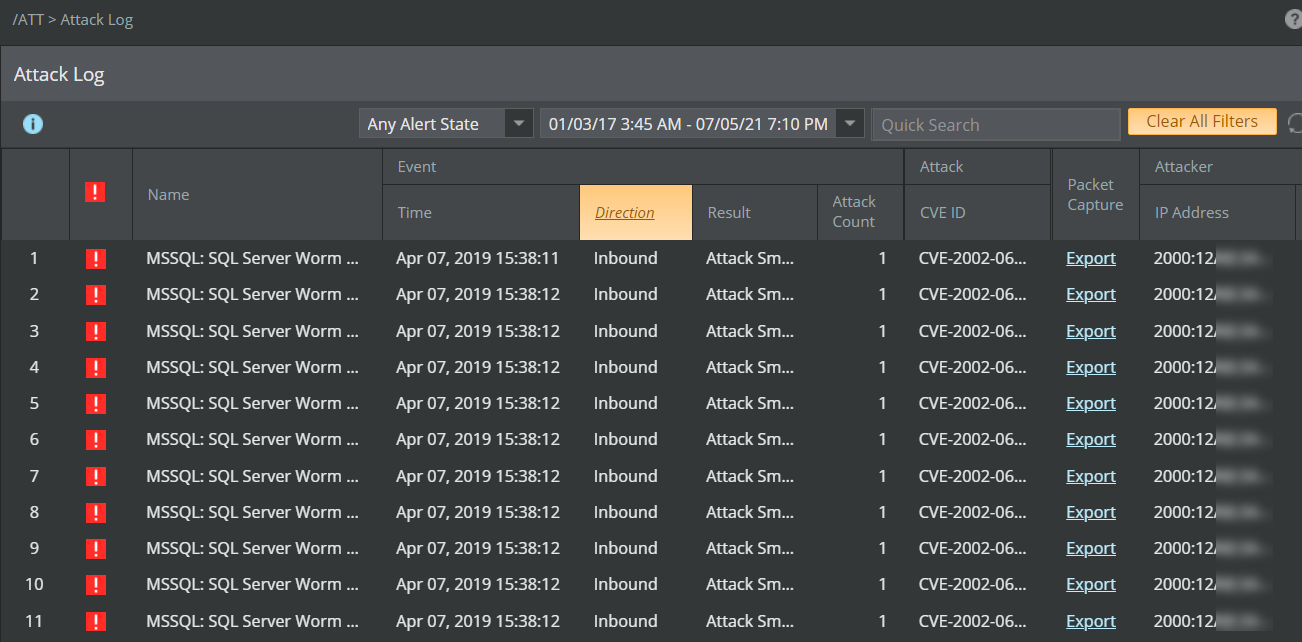The width and height of the screenshot is (1302, 642).
Task: Open the help question mark icon
Action: click(1293, 20)
